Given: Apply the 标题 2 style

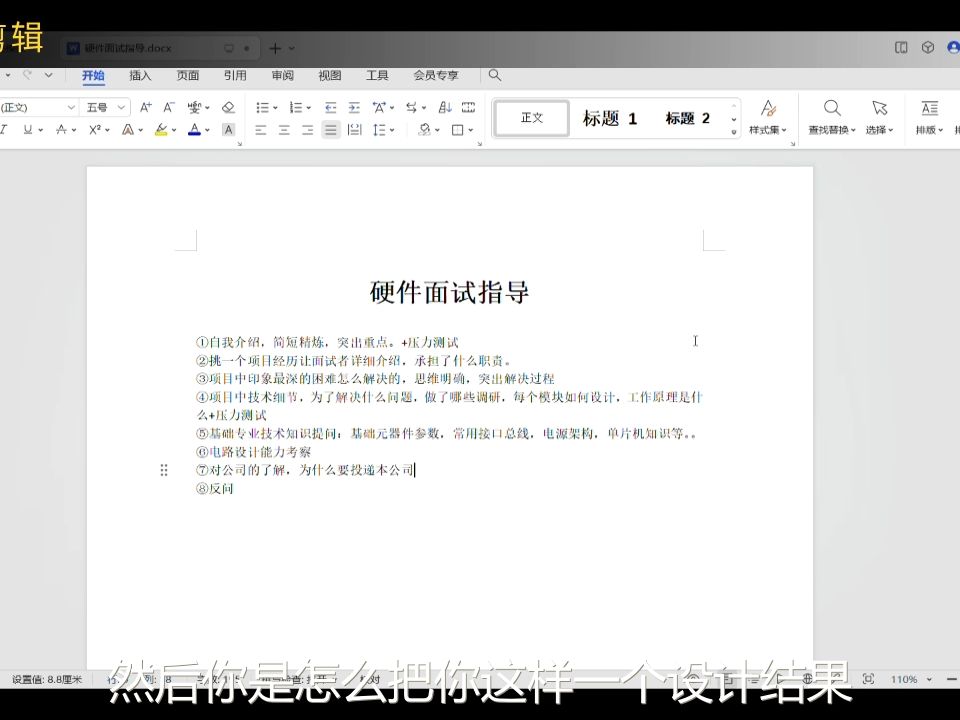Looking at the screenshot, I should click(688, 118).
